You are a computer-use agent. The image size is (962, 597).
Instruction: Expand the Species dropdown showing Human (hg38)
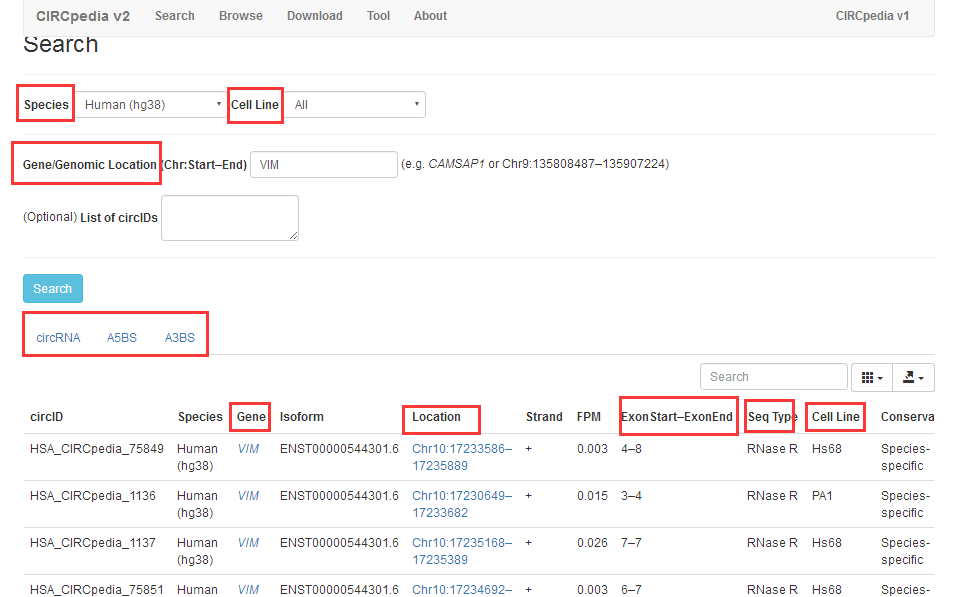[x=152, y=104]
